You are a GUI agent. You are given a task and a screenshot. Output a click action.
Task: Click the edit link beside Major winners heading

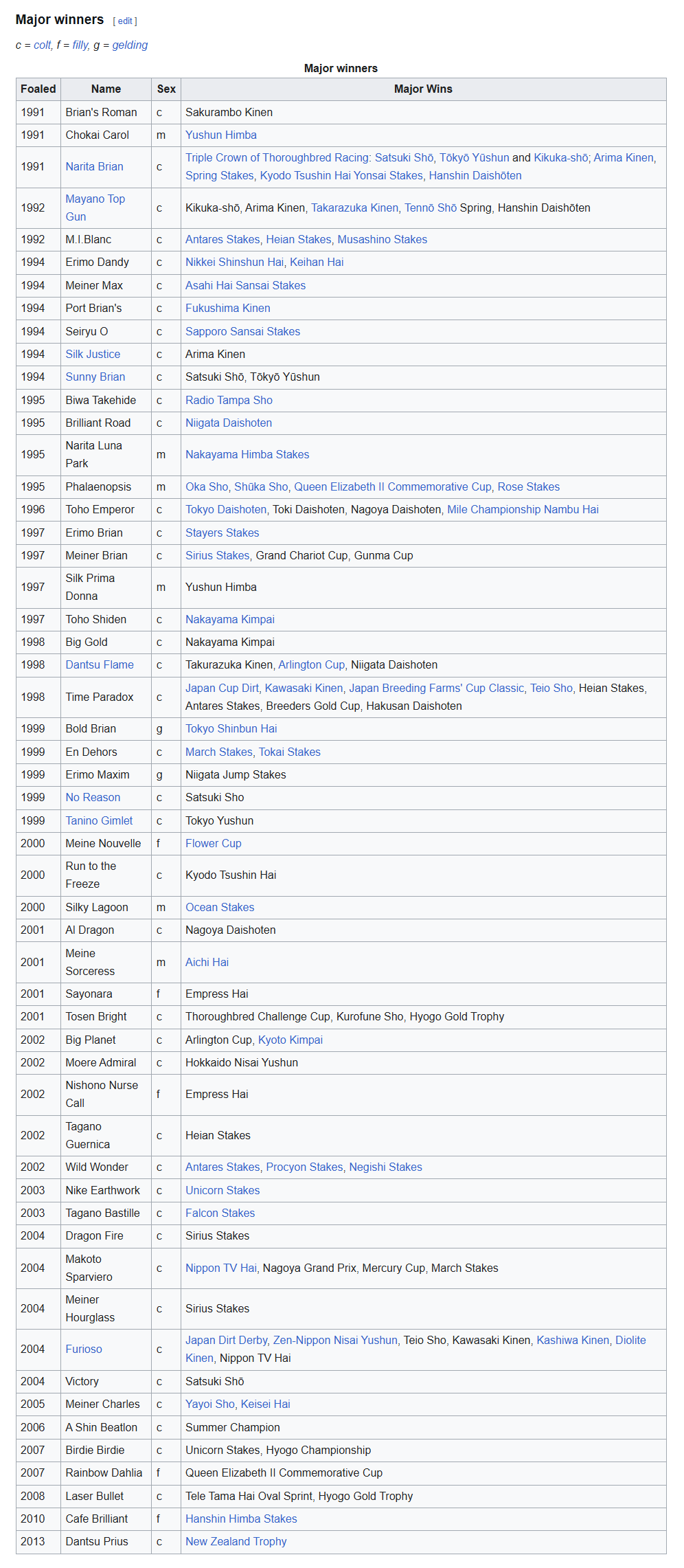point(125,21)
